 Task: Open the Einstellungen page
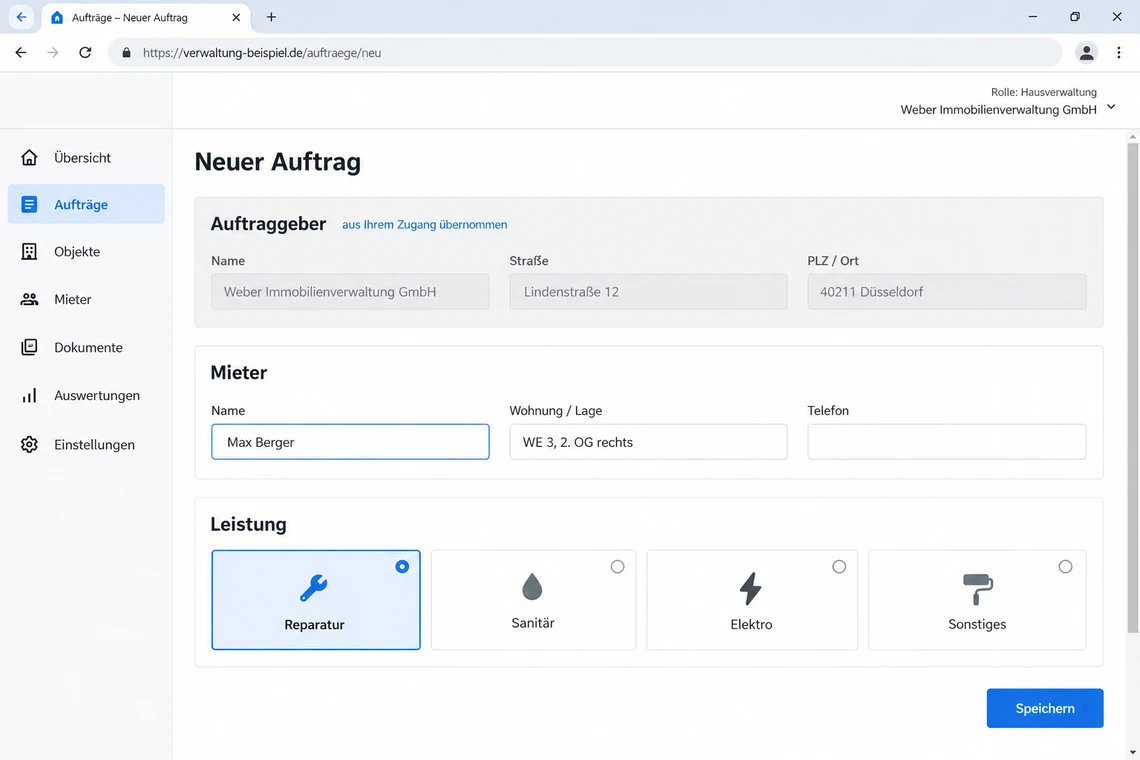(86, 444)
